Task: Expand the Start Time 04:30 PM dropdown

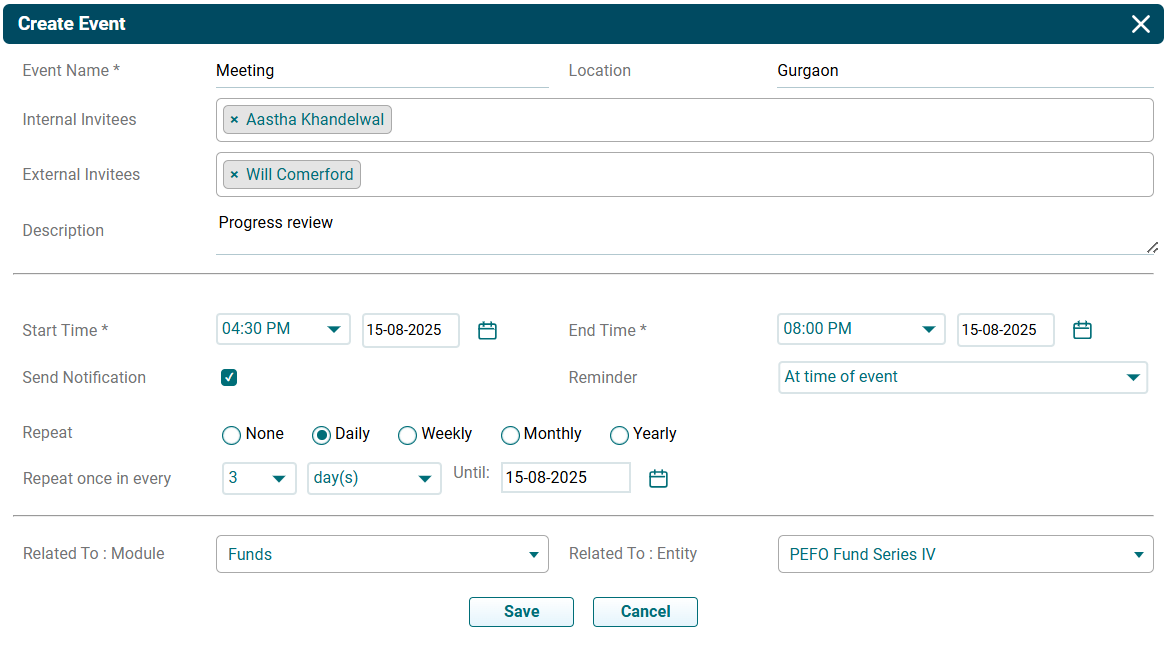Action: (x=283, y=329)
